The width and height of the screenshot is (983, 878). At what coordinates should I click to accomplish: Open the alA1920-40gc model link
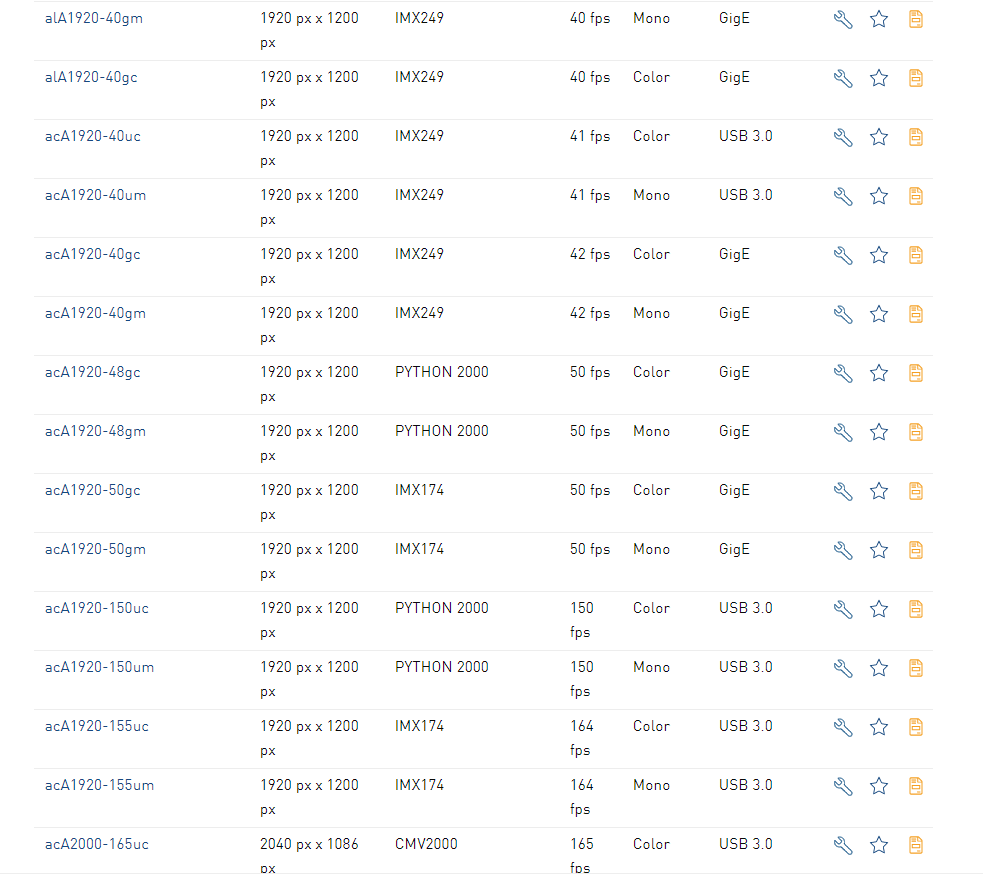coord(91,77)
